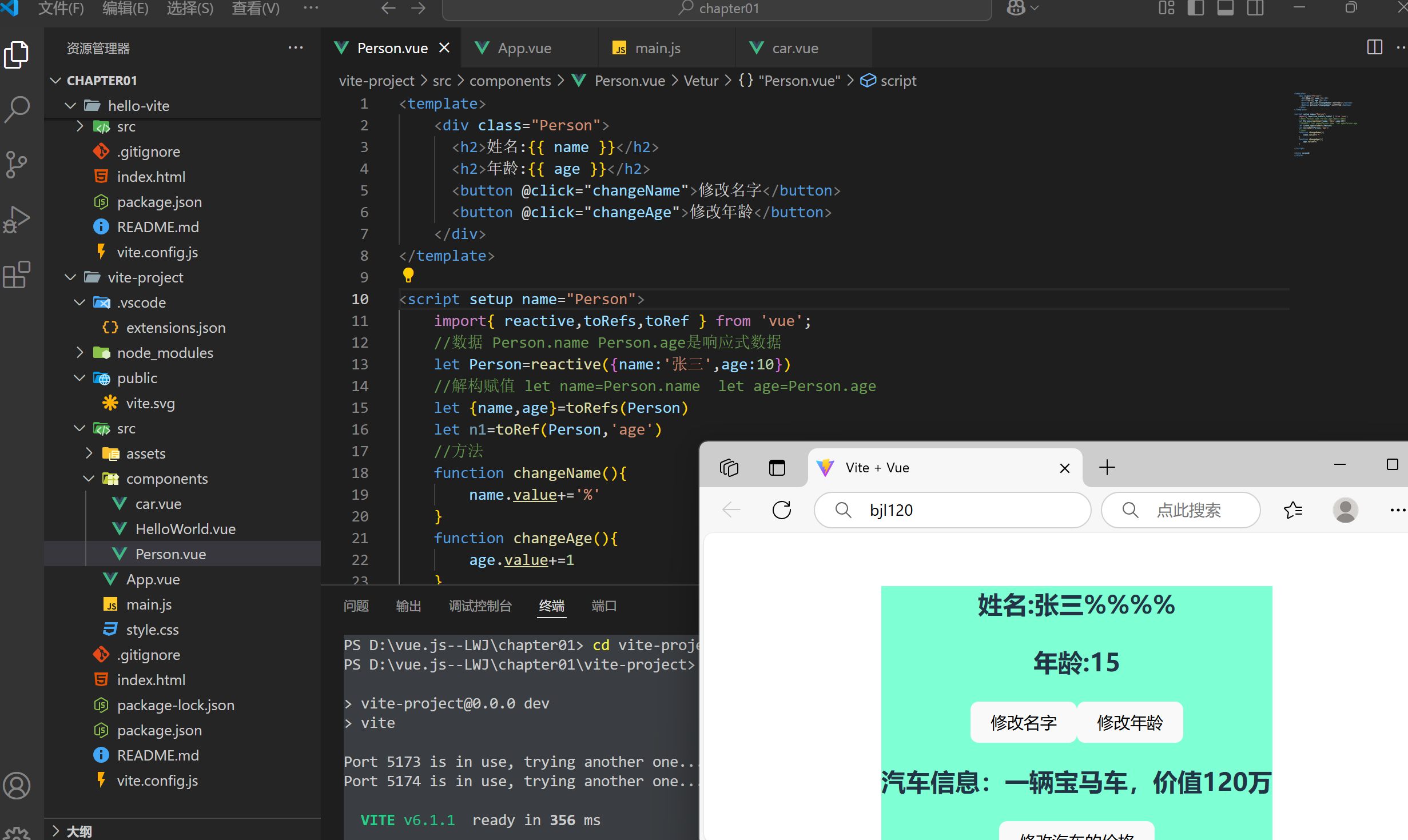Viewport: 1408px width, 840px height.
Task: Click the 修改年龄 button in browser
Action: pyautogui.click(x=1129, y=722)
